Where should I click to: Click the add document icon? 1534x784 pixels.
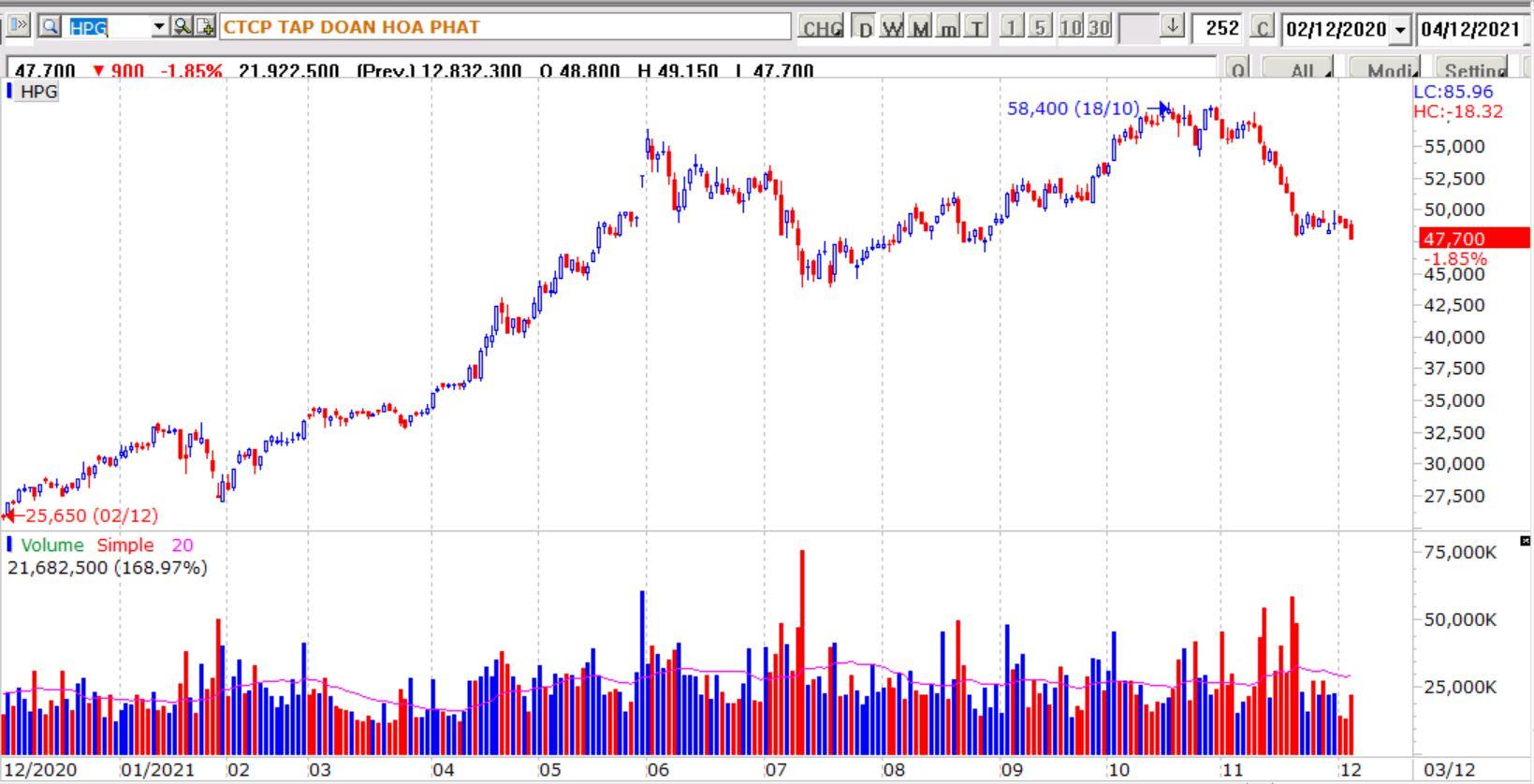(205, 26)
